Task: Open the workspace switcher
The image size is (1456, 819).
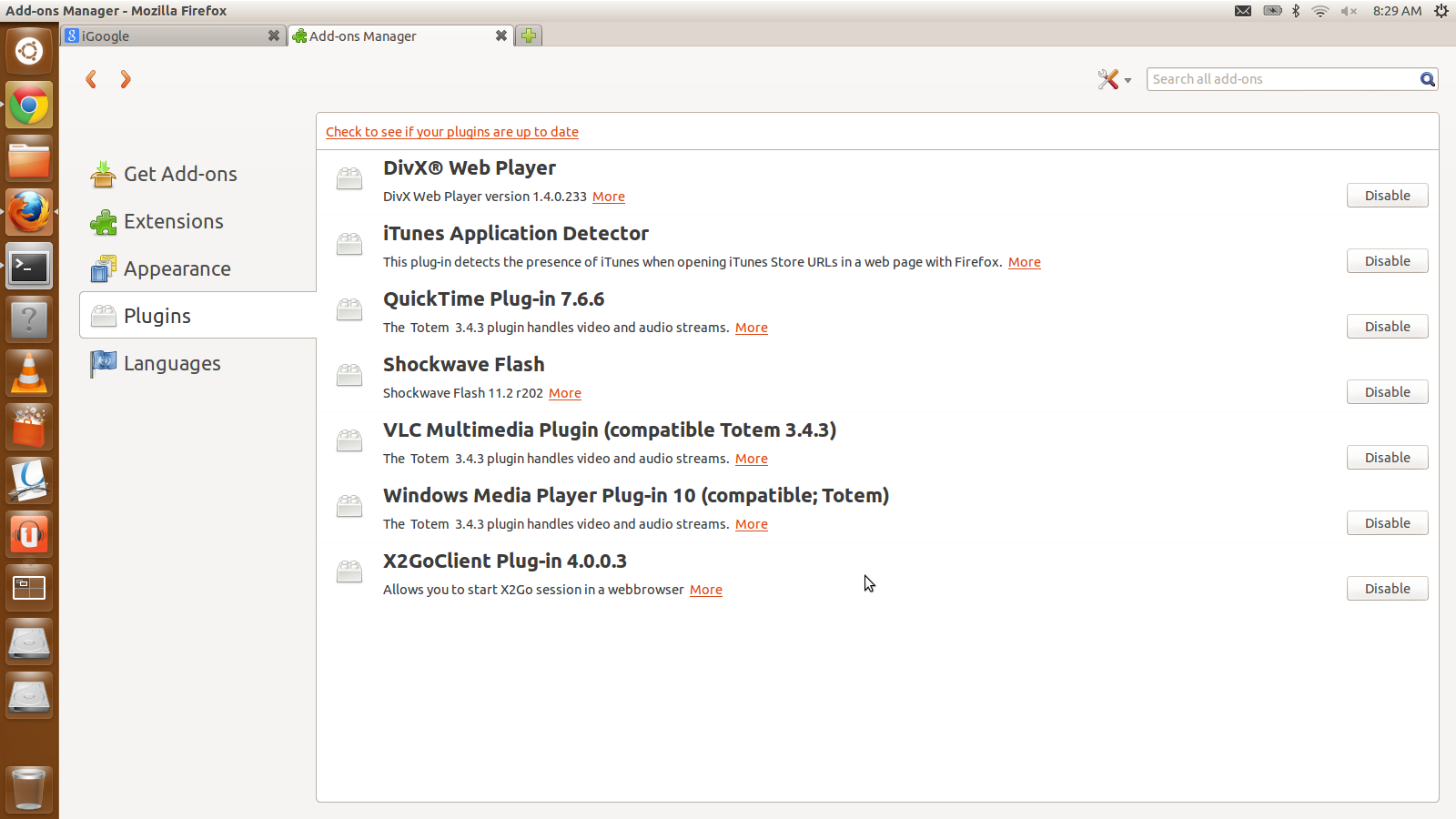Action: (x=29, y=589)
